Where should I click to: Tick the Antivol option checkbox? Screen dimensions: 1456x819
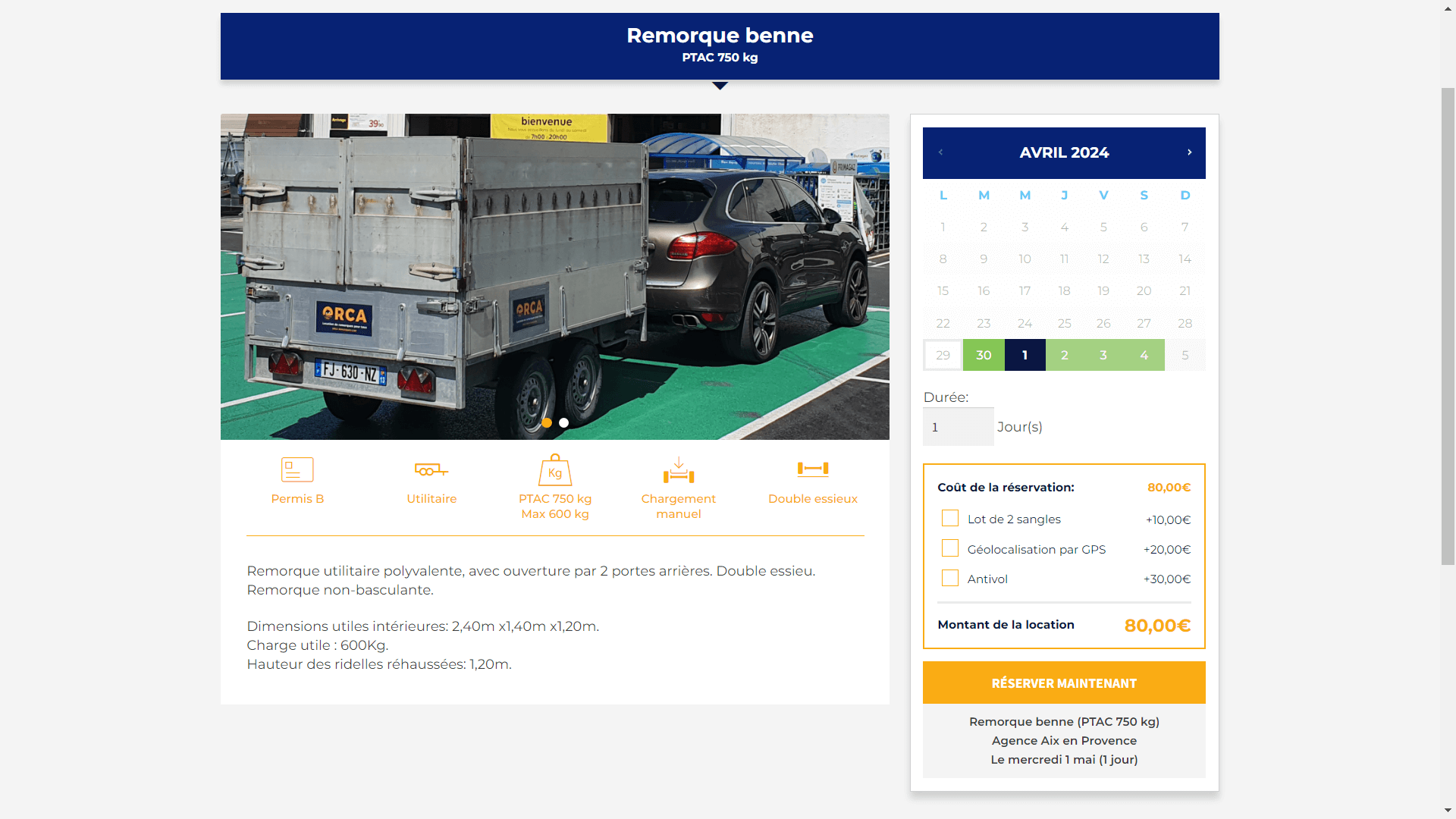949,579
